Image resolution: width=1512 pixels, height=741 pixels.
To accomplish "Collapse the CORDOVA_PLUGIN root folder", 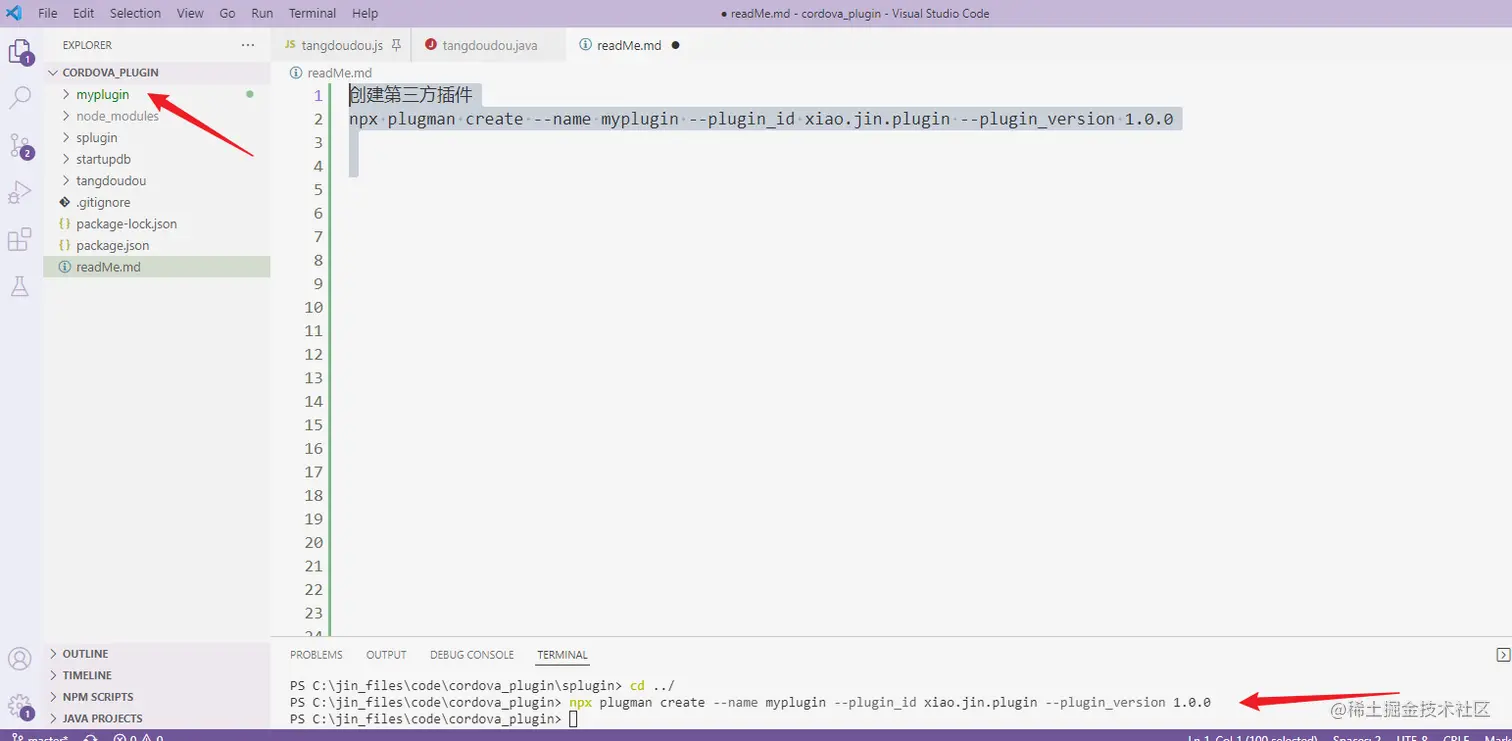I will [x=54, y=73].
